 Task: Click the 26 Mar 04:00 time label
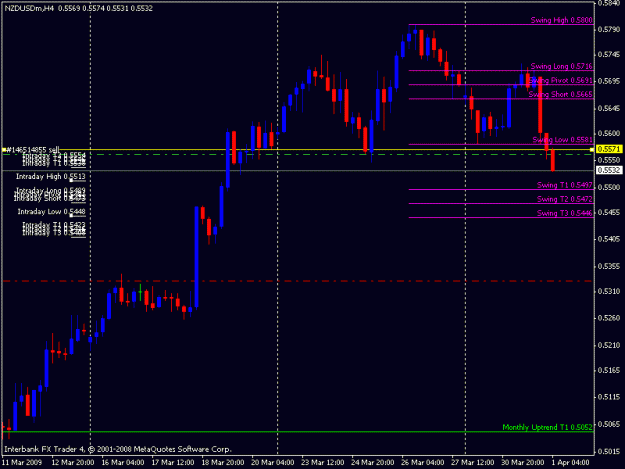pos(423,462)
